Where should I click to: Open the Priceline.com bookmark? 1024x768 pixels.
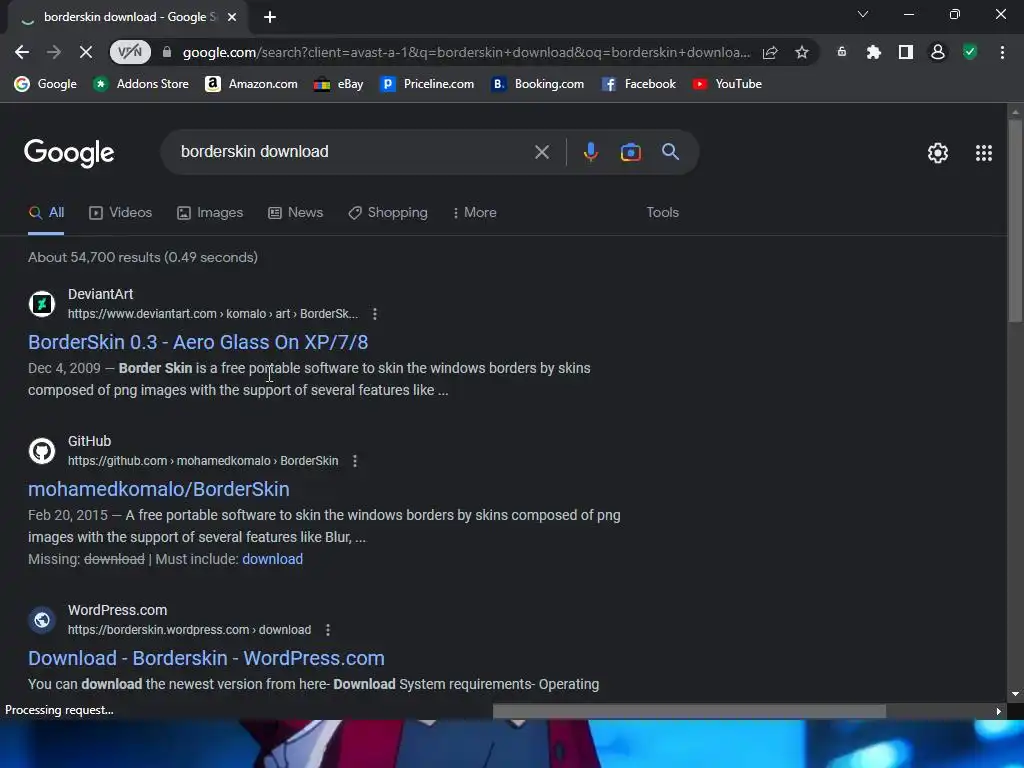point(428,84)
